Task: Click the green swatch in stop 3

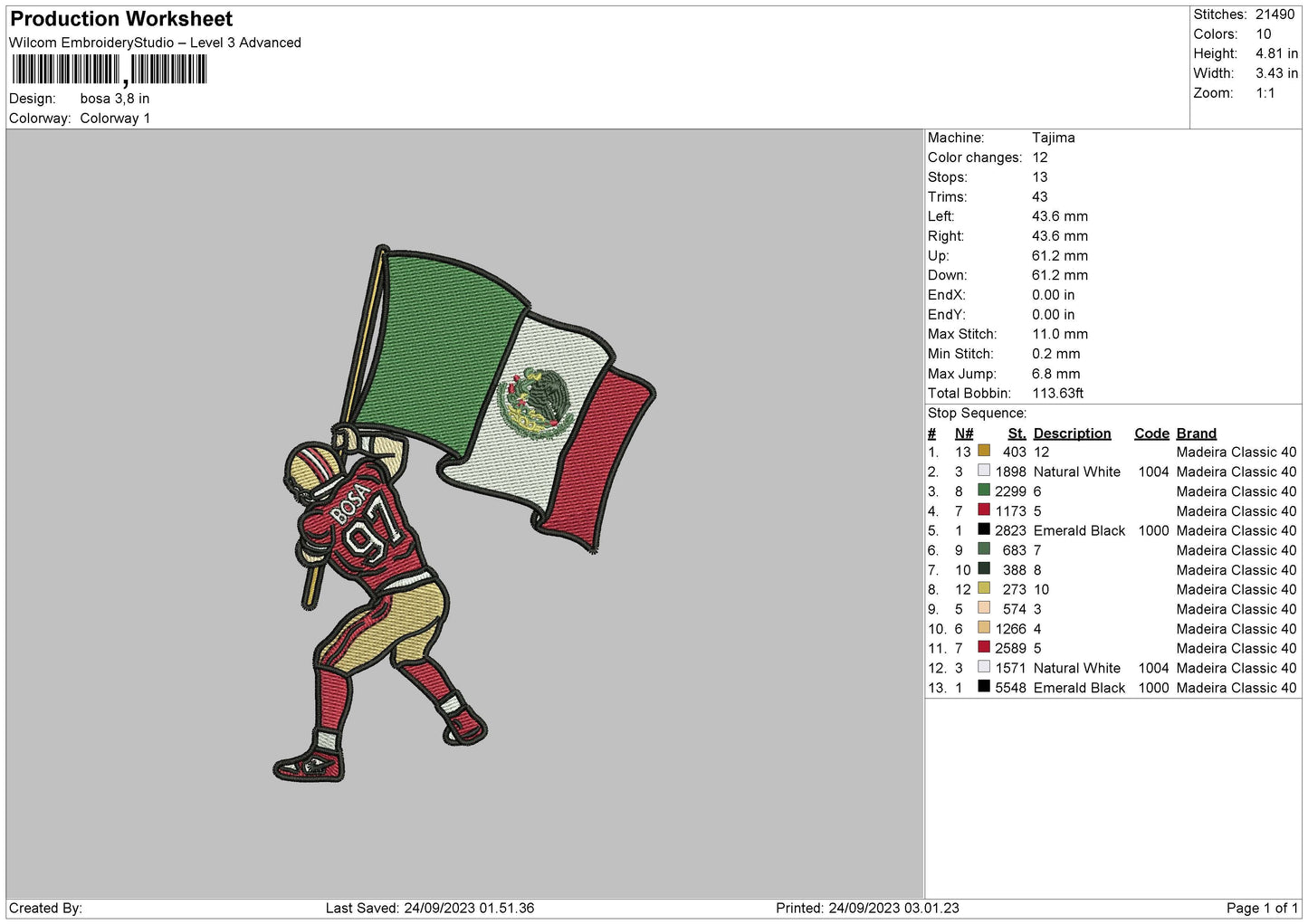Action: (984, 491)
